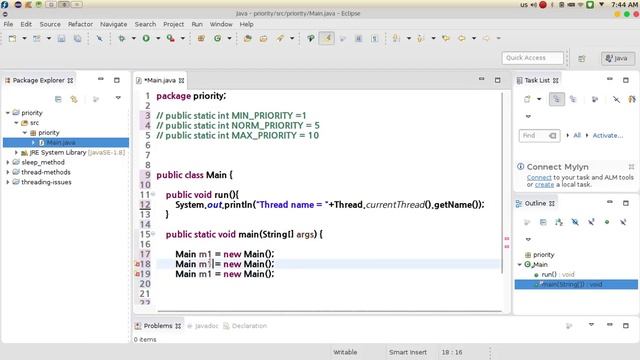Image resolution: width=640 pixels, height=360 pixels.
Task: Open the Debug dropdown arrow
Action: point(133,38)
